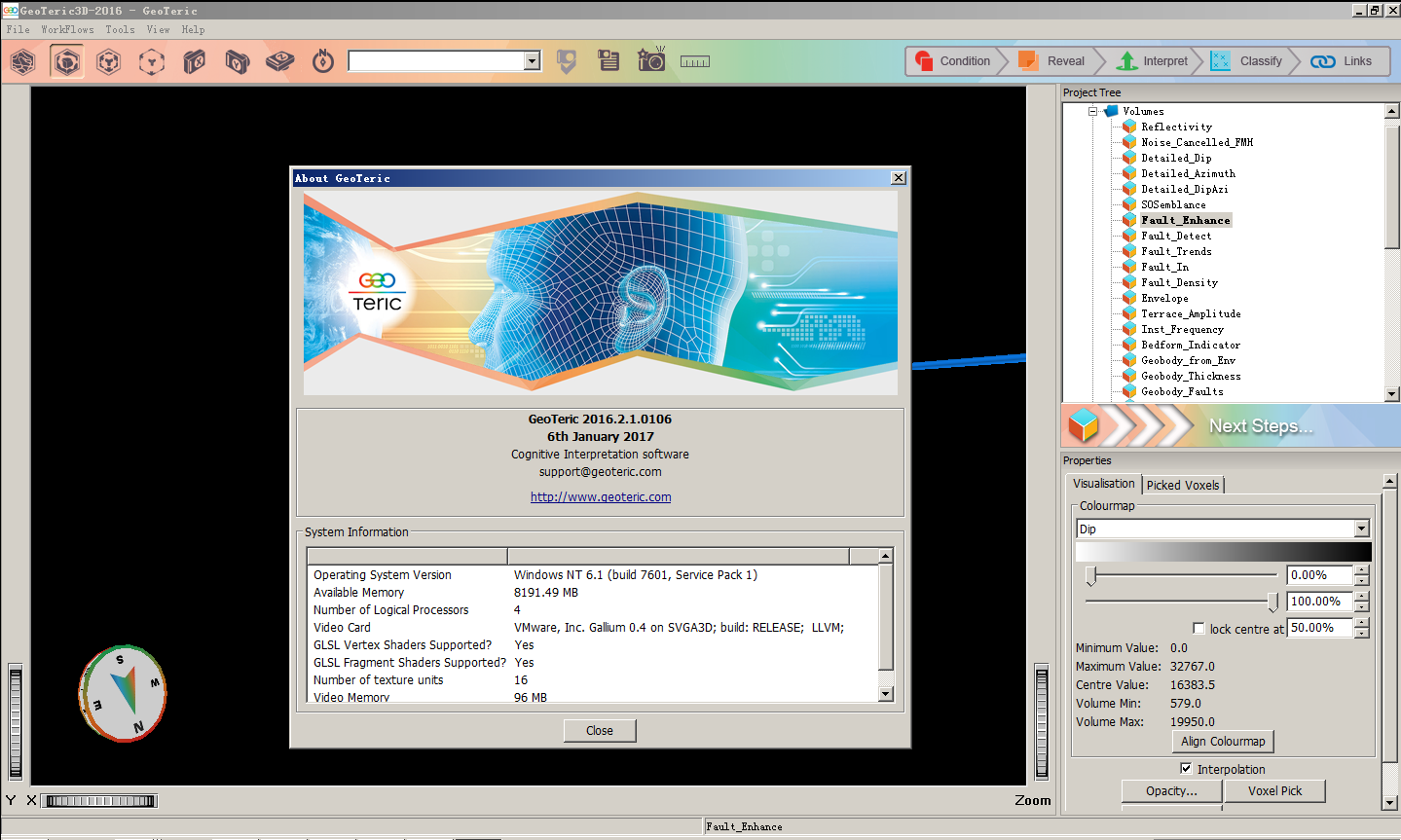Click the Close button in About dialog
The image size is (1401, 840).
point(600,731)
